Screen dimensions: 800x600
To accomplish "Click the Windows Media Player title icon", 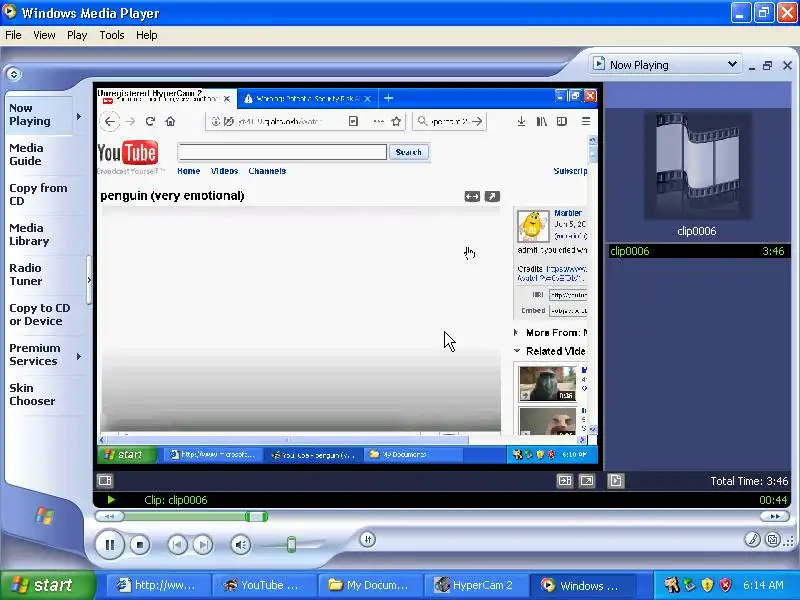I will click(x=9, y=11).
